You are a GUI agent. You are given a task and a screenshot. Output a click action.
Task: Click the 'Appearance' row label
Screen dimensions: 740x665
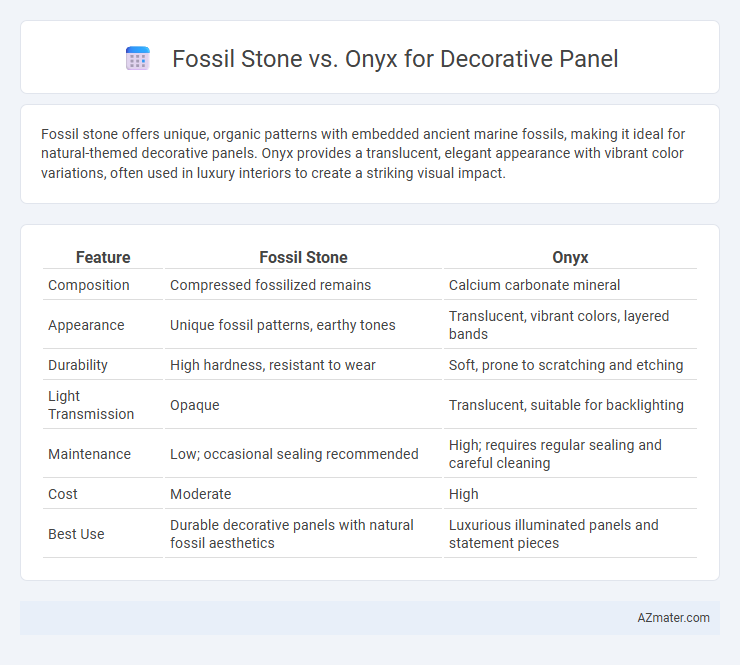[x=86, y=325]
